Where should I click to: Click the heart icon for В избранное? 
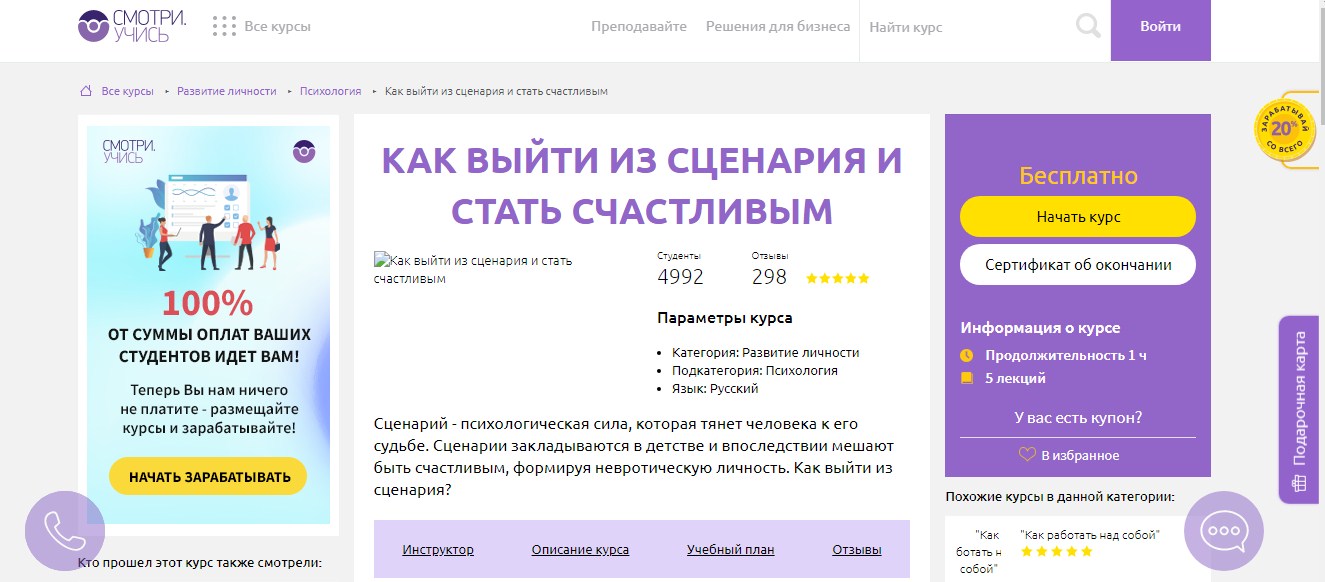pyautogui.click(x=1027, y=455)
